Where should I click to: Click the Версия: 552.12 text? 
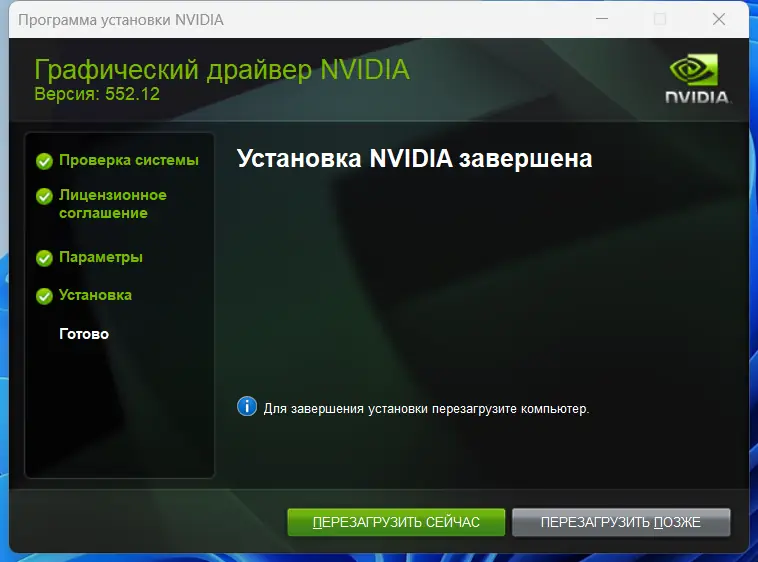click(97, 94)
